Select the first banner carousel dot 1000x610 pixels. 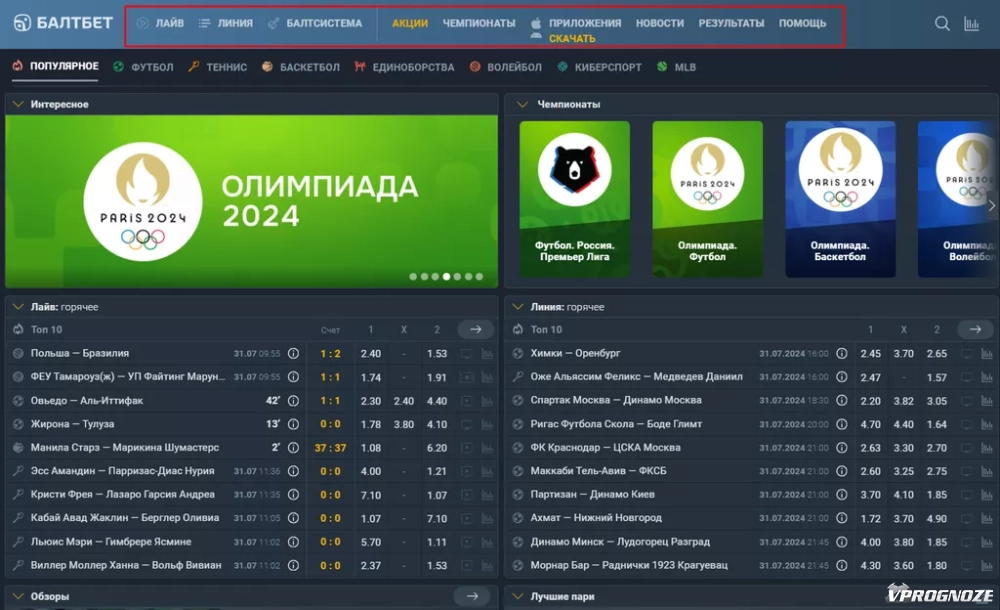click(x=413, y=276)
